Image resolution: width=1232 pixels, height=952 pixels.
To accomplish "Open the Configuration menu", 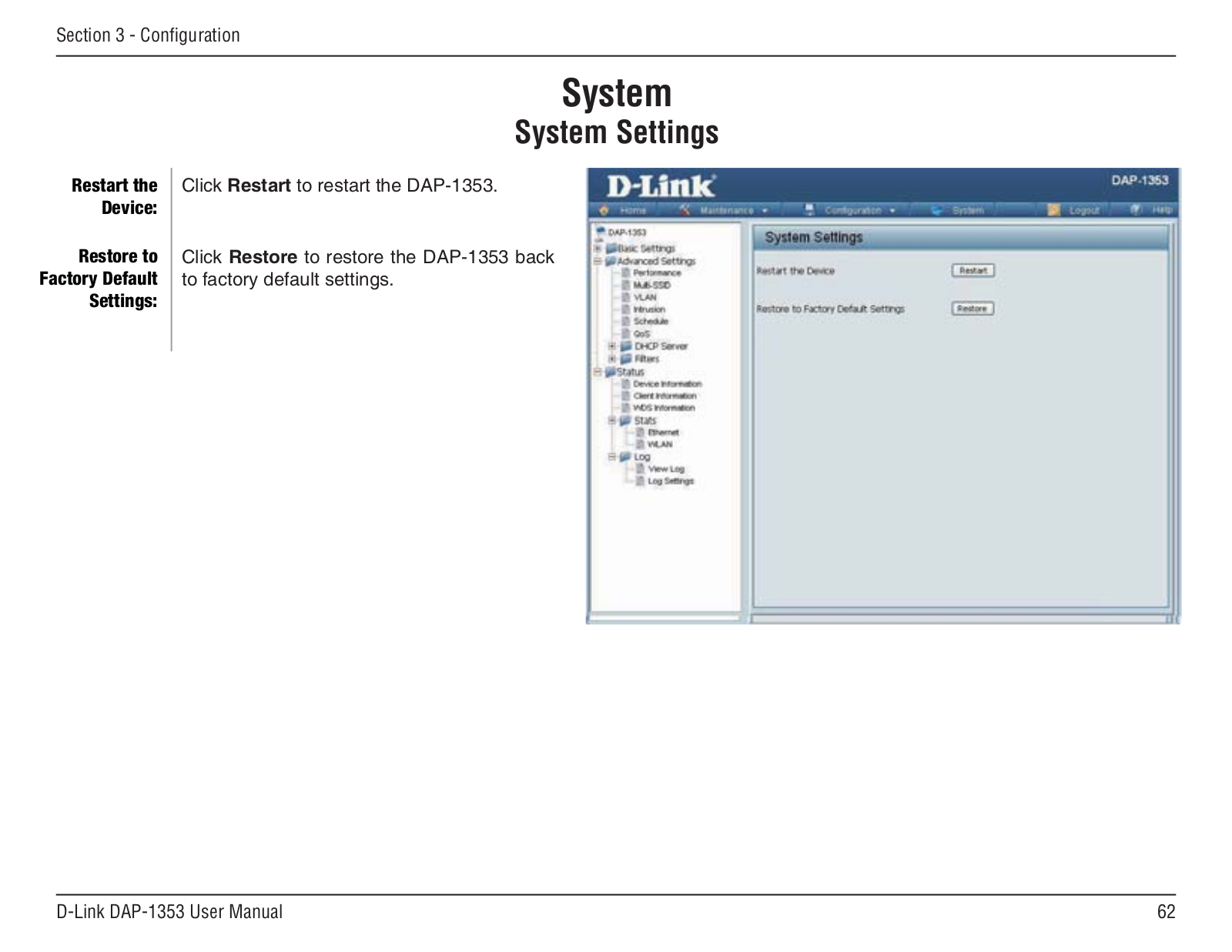I will tap(852, 210).
